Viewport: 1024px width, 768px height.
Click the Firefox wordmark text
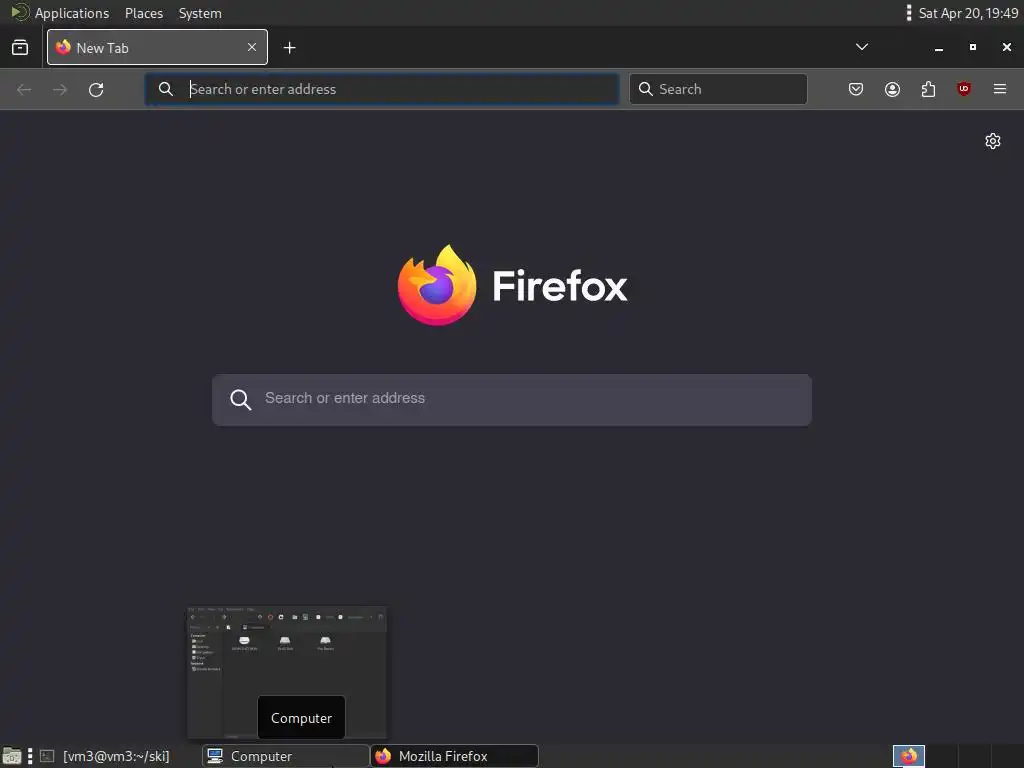click(560, 286)
